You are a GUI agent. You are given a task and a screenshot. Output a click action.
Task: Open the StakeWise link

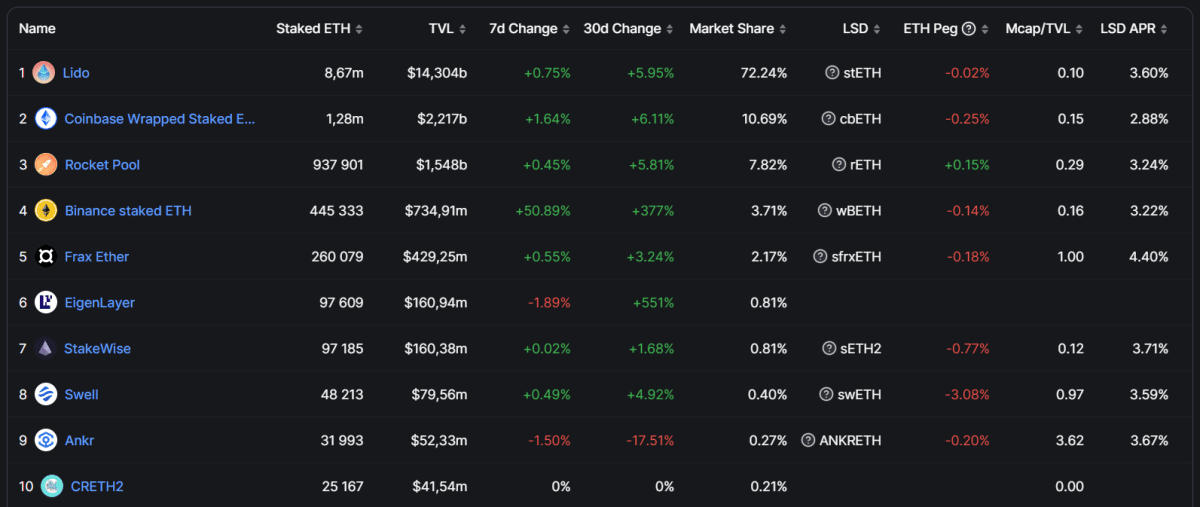coord(97,349)
